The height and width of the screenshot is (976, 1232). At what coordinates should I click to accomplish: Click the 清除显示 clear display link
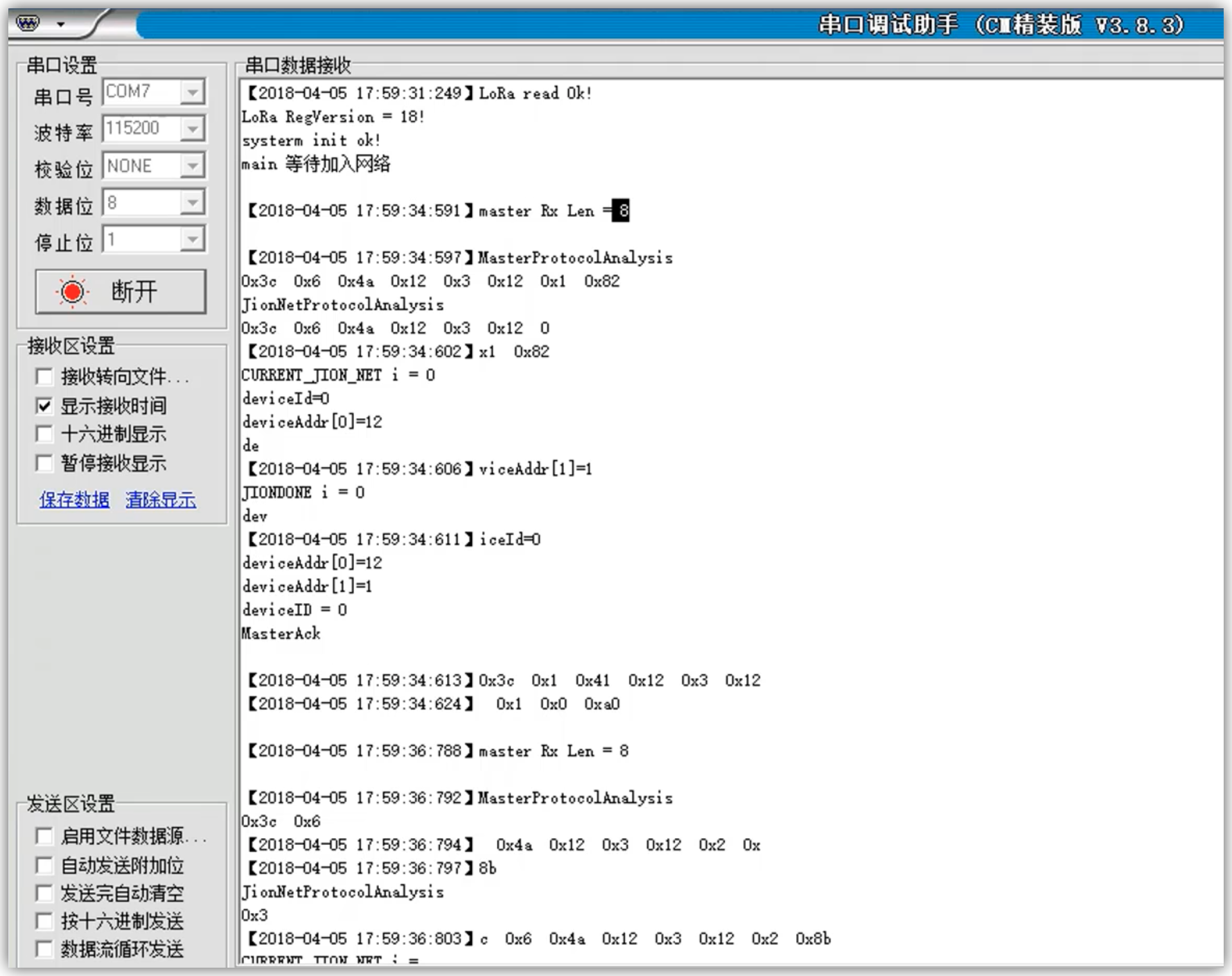coord(161,499)
